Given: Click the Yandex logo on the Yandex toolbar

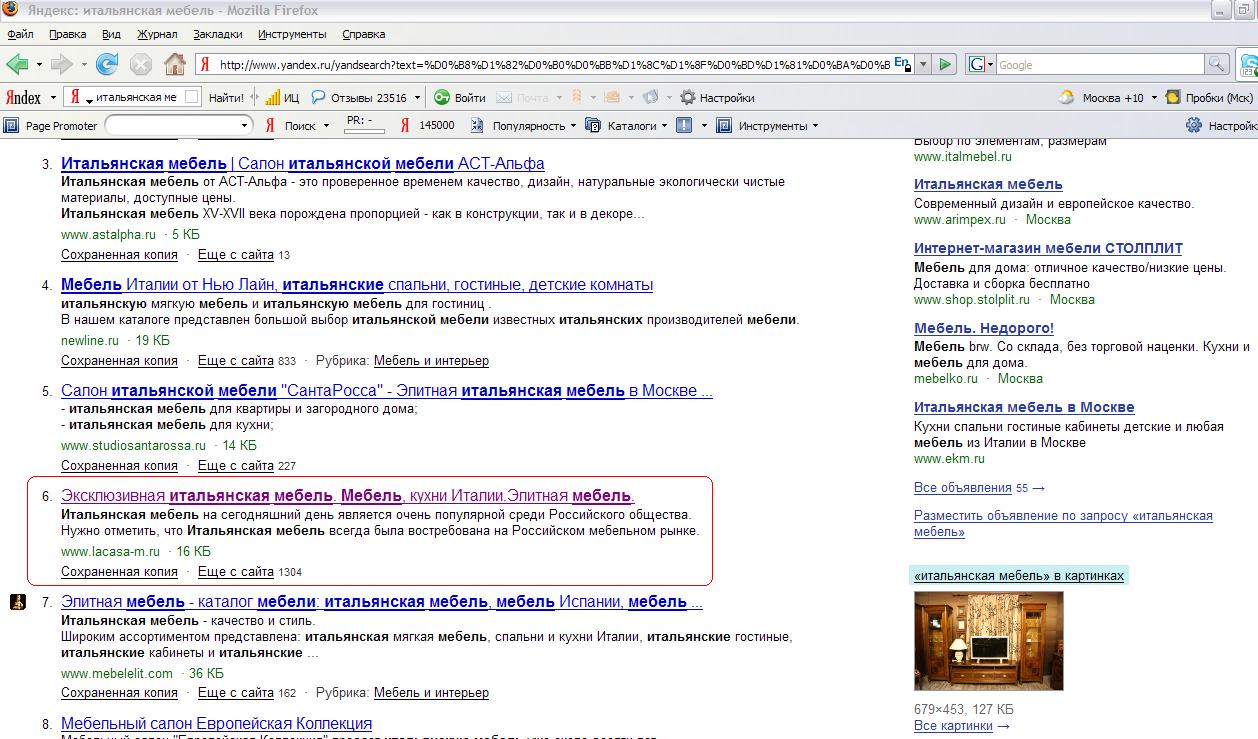Looking at the screenshot, I should click(x=24, y=97).
